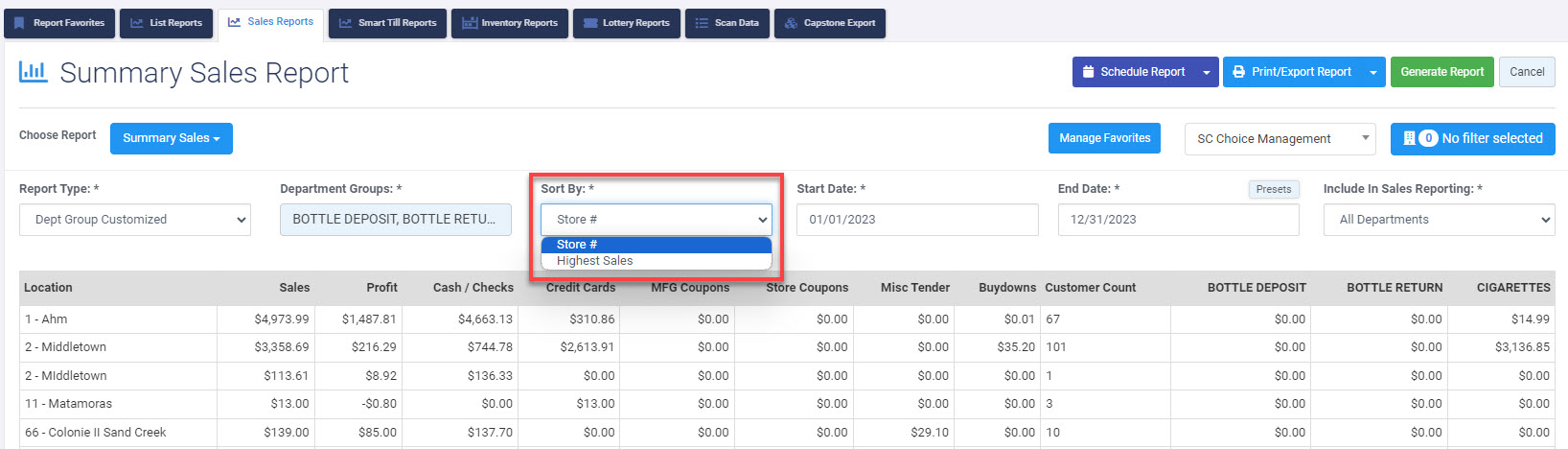The height and width of the screenshot is (449, 1568).
Task: Open the Summary Sales report chooser
Action: pos(172,138)
